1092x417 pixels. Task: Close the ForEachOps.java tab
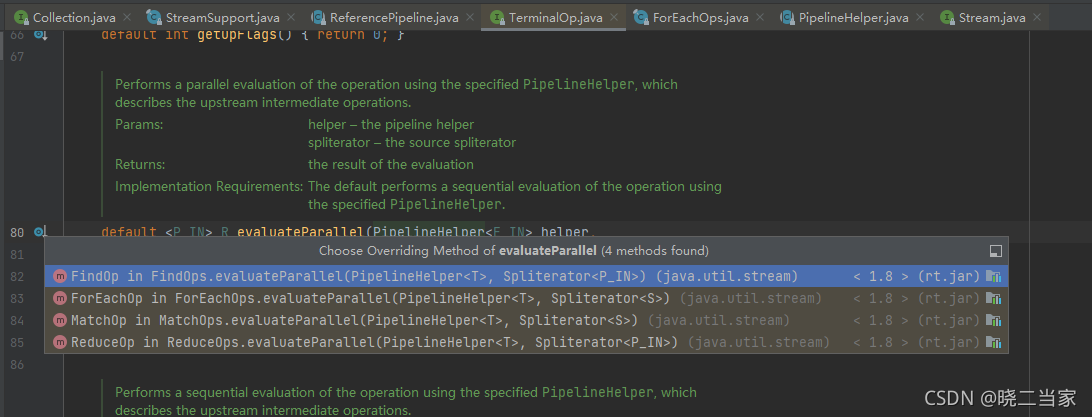coord(760,17)
